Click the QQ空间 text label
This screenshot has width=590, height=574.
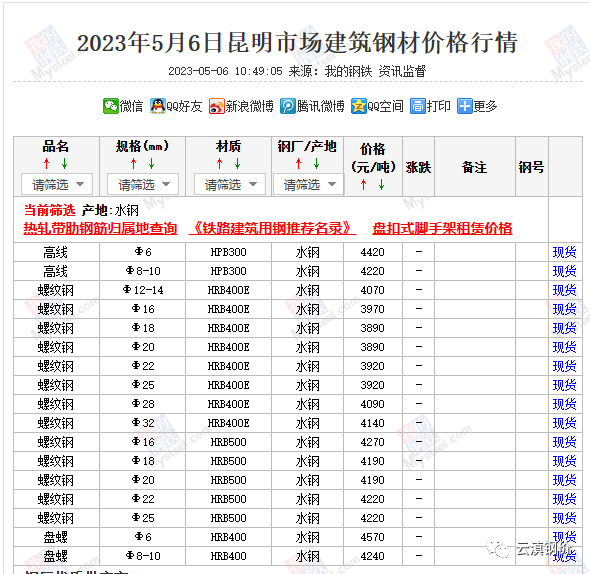click(x=385, y=107)
